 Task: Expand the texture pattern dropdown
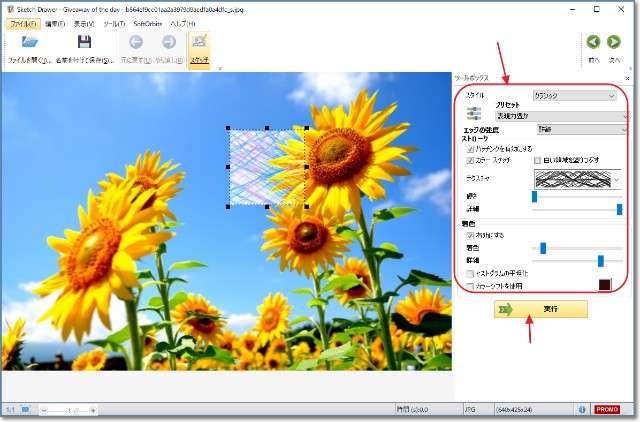pos(615,178)
